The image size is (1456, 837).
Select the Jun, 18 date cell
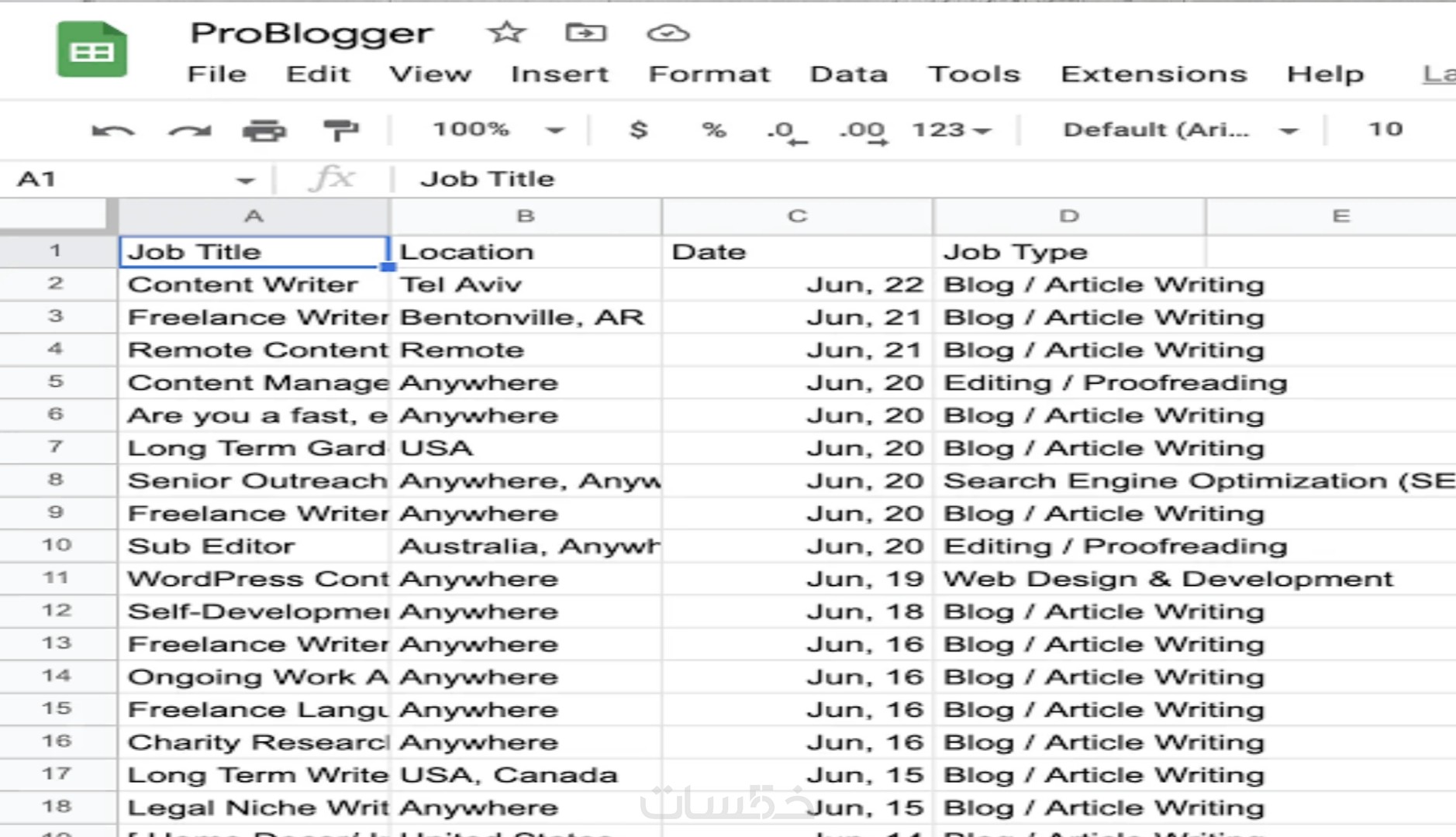(798, 611)
